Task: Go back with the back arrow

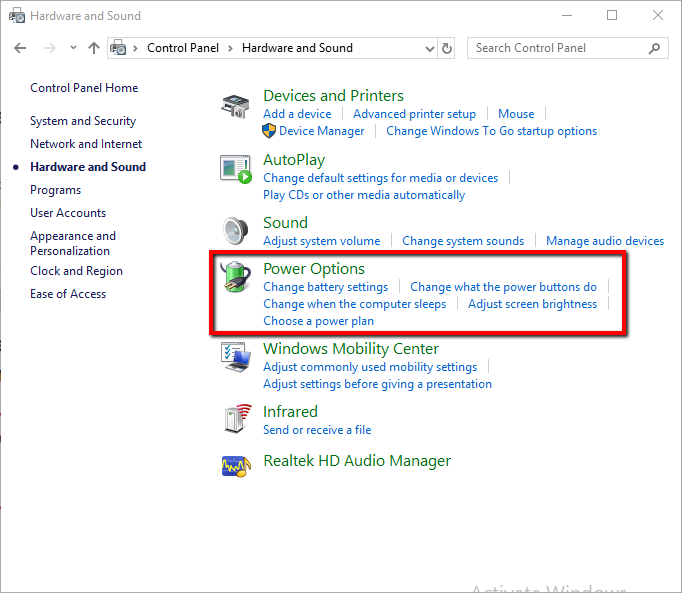Action: click(x=20, y=48)
